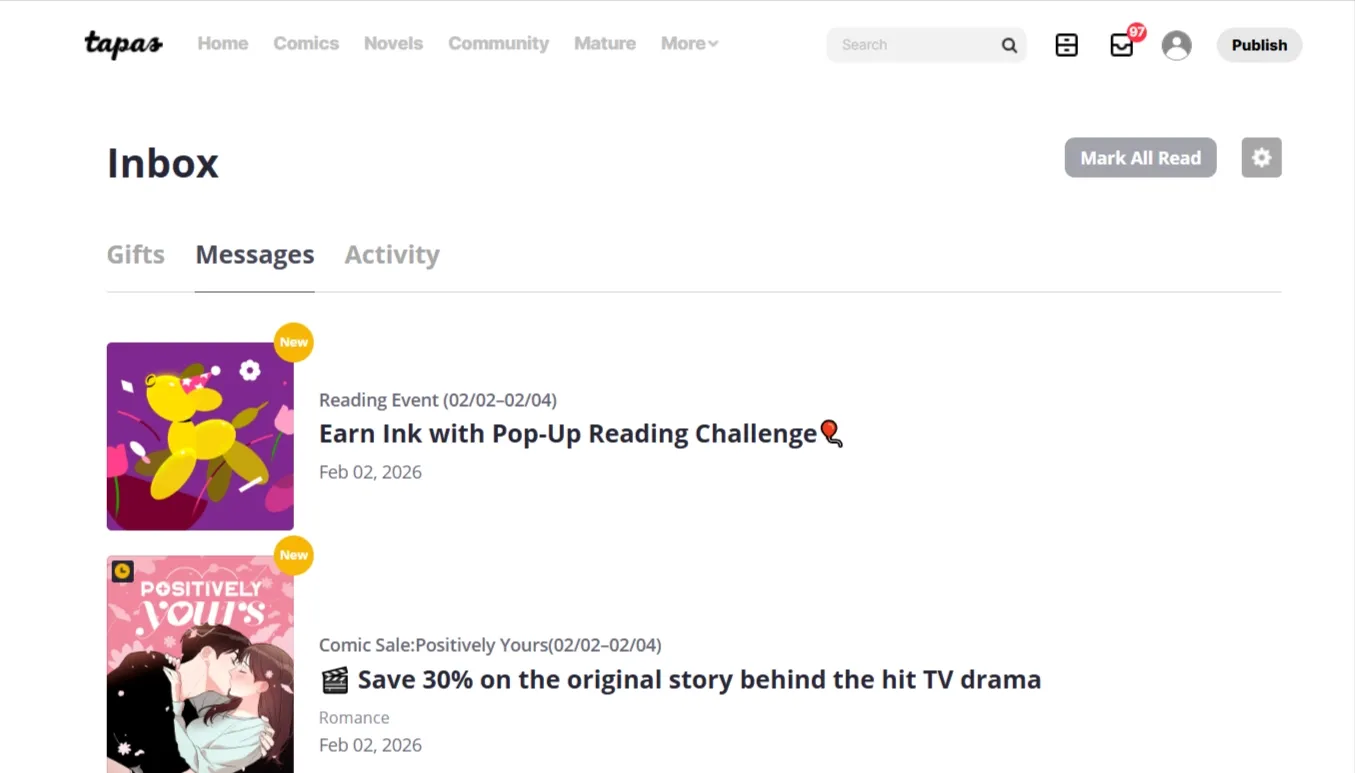Switch to the Gifts tab
Screen dimensions: 1355x773
136,255
